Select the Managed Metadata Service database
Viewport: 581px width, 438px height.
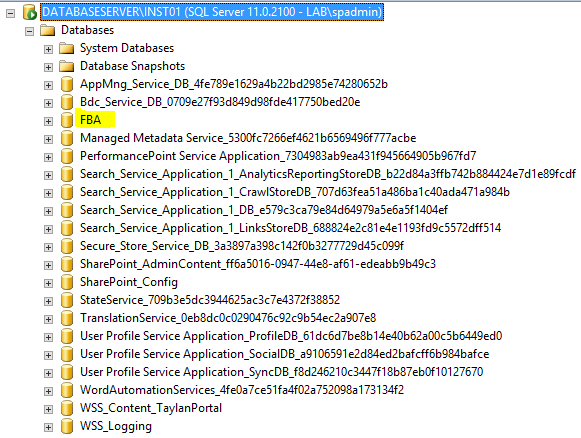(x=248, y=138)
